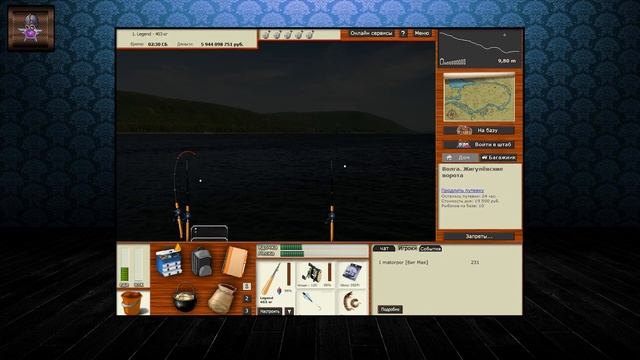Select the reel slot

click(315, 274)
